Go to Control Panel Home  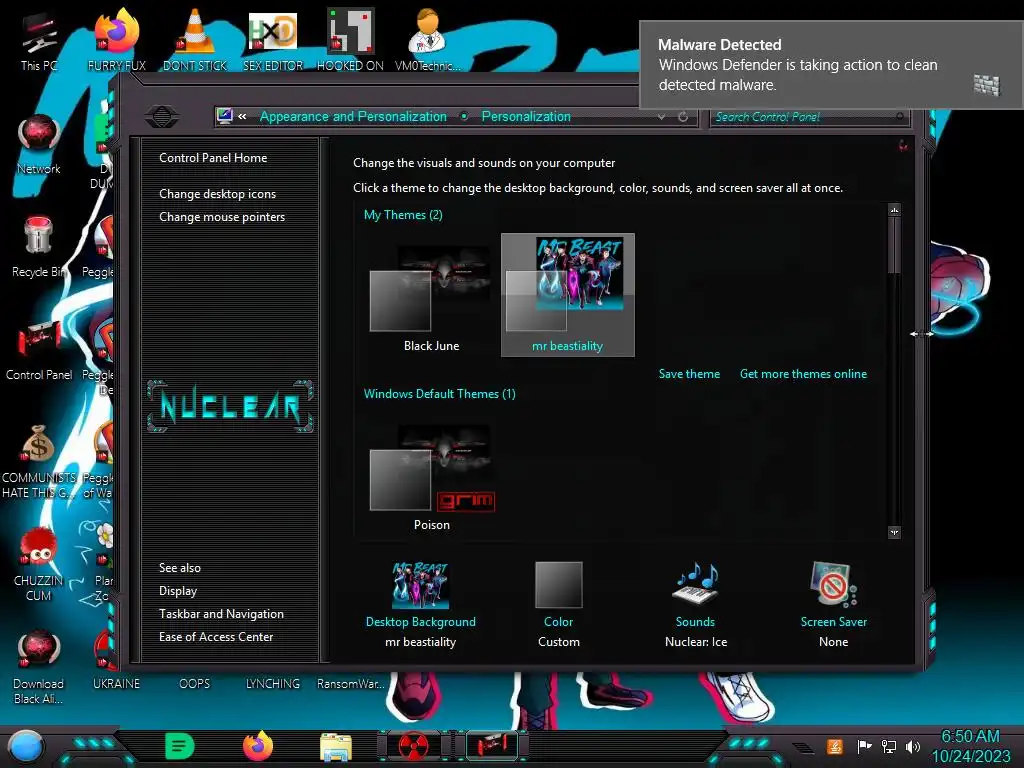click(x=213, y=158)
